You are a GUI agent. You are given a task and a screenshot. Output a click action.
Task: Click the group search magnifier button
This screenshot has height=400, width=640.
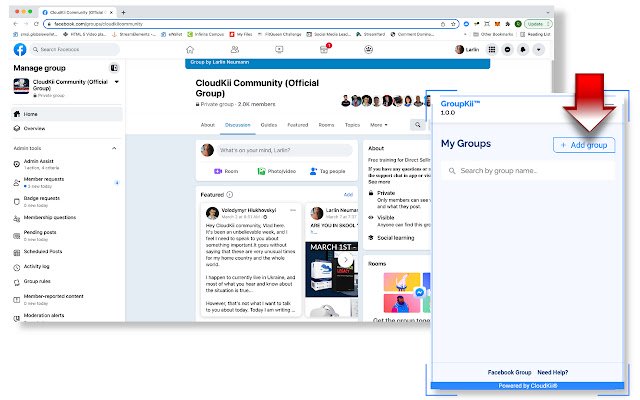click(418, 125)
